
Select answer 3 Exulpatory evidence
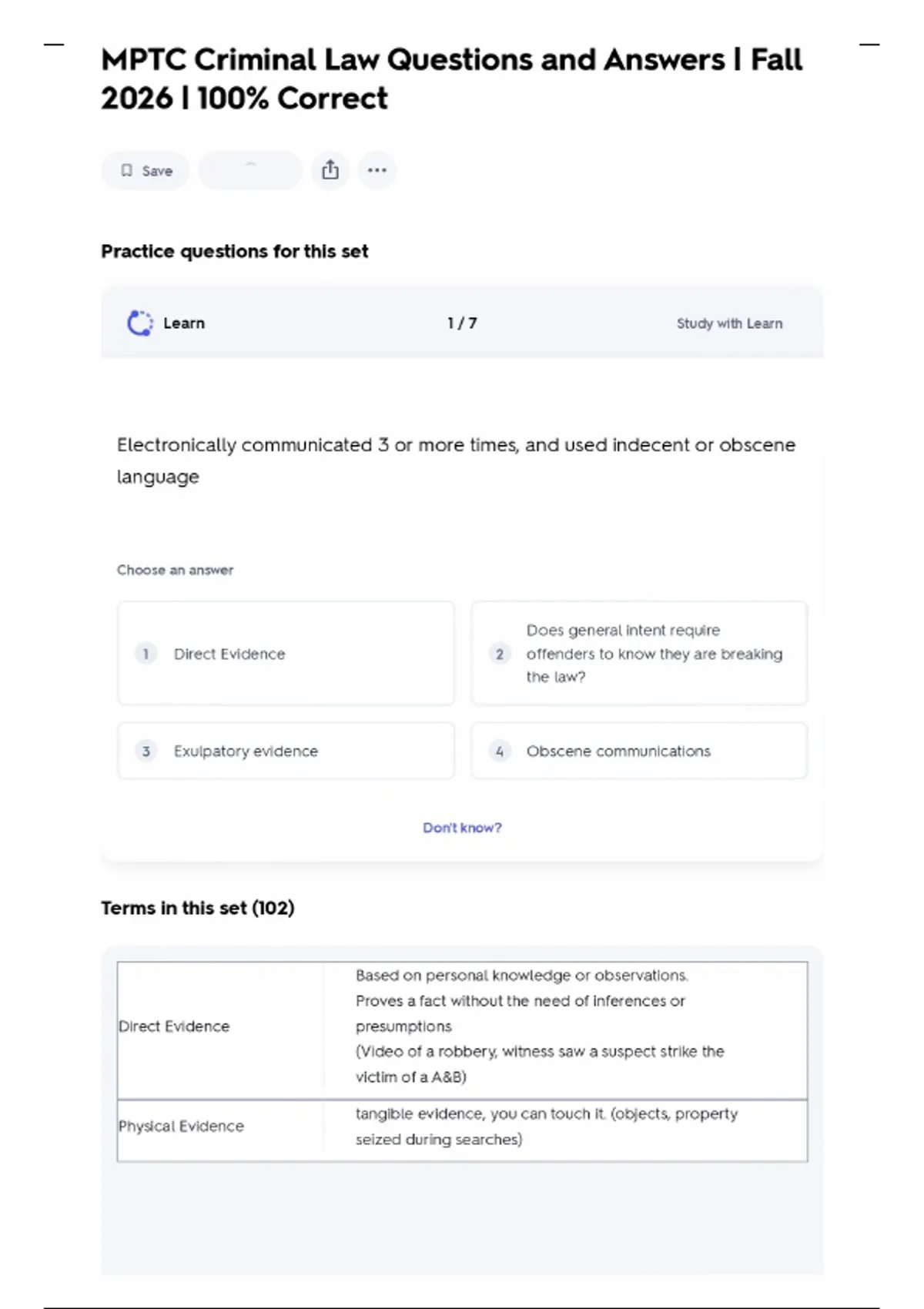286,751
